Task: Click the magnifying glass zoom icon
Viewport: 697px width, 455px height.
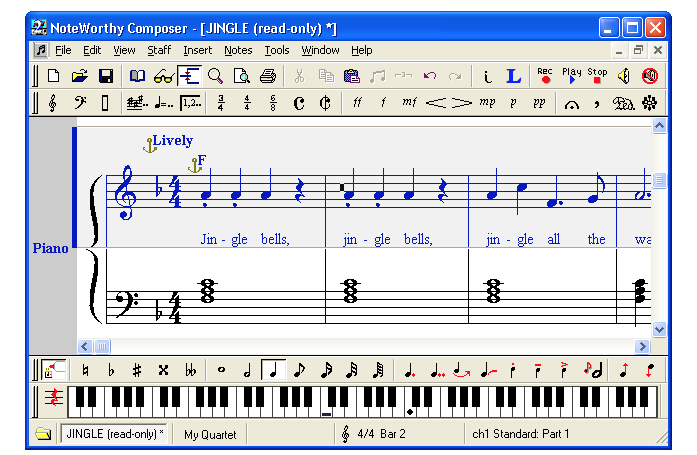Action: 215,76
